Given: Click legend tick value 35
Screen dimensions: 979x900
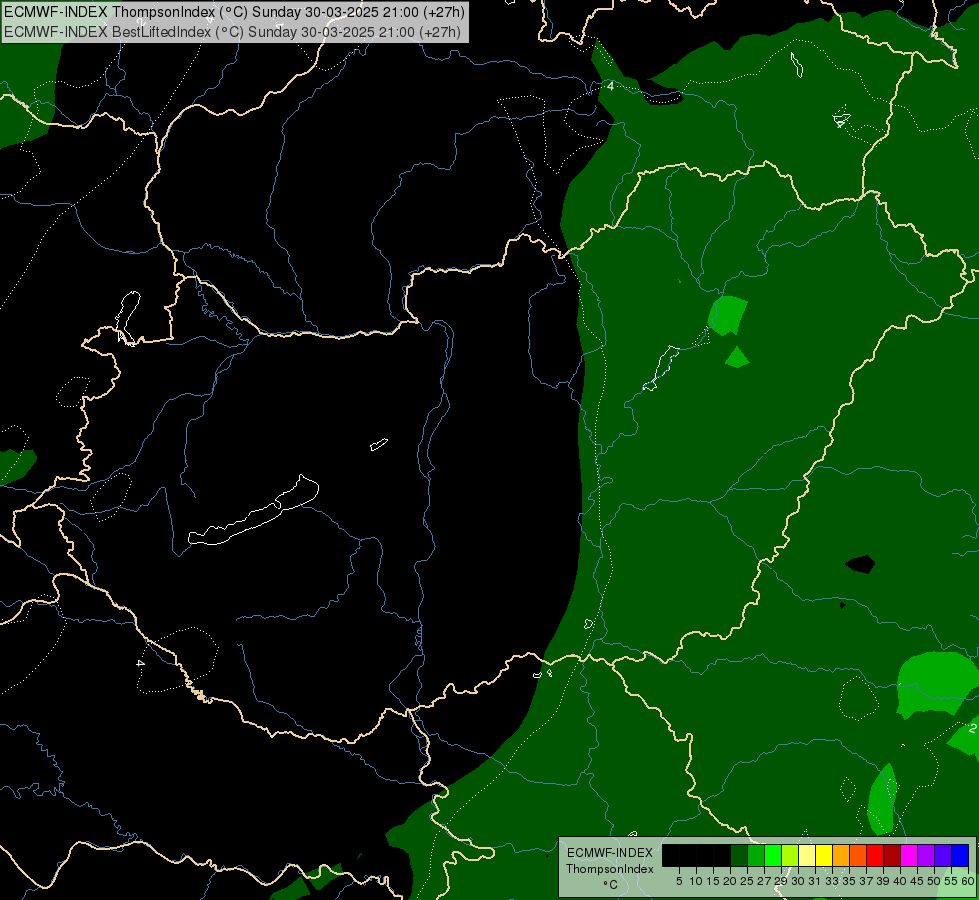Looking at the screenshot, I should click(850, 881).
